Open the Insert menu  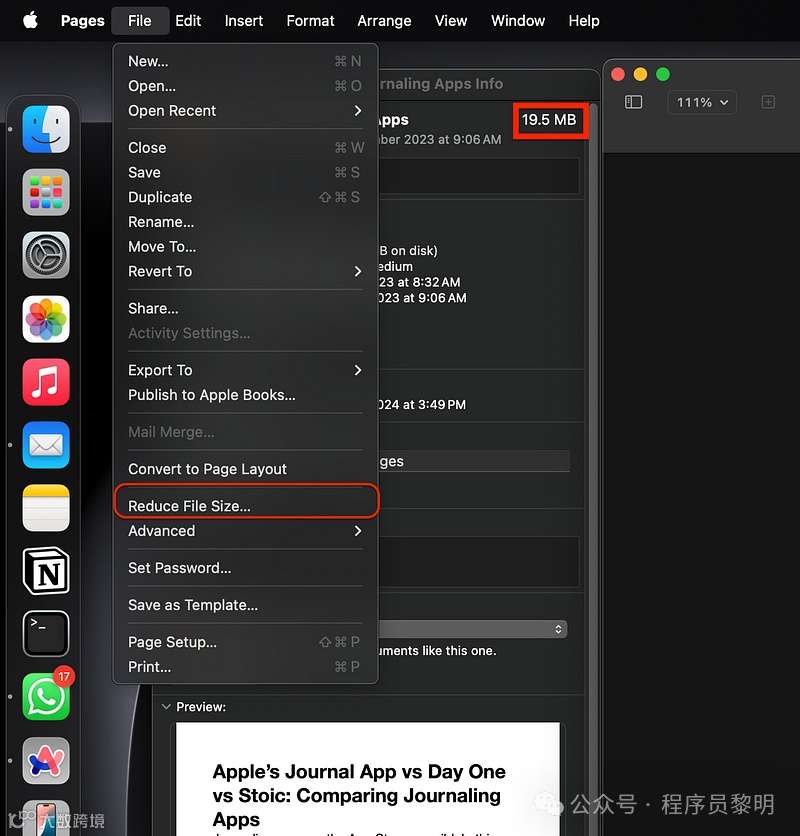tap(244, 21)
